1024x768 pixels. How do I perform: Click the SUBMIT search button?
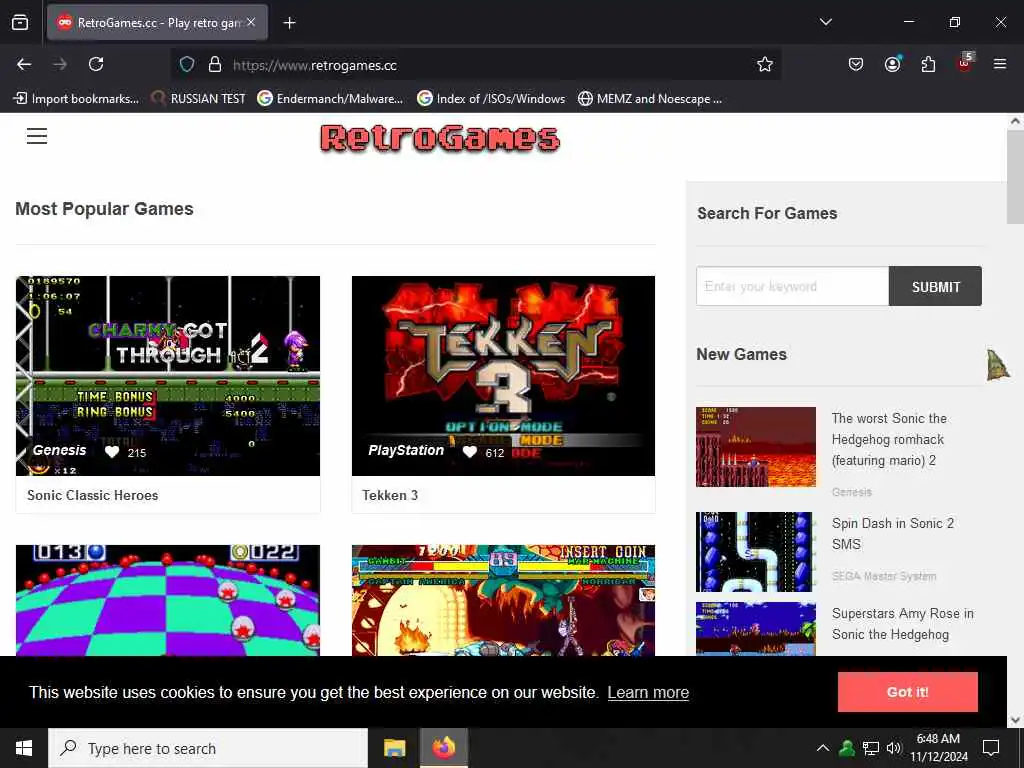pyautogui.click(x=935, y=286)
